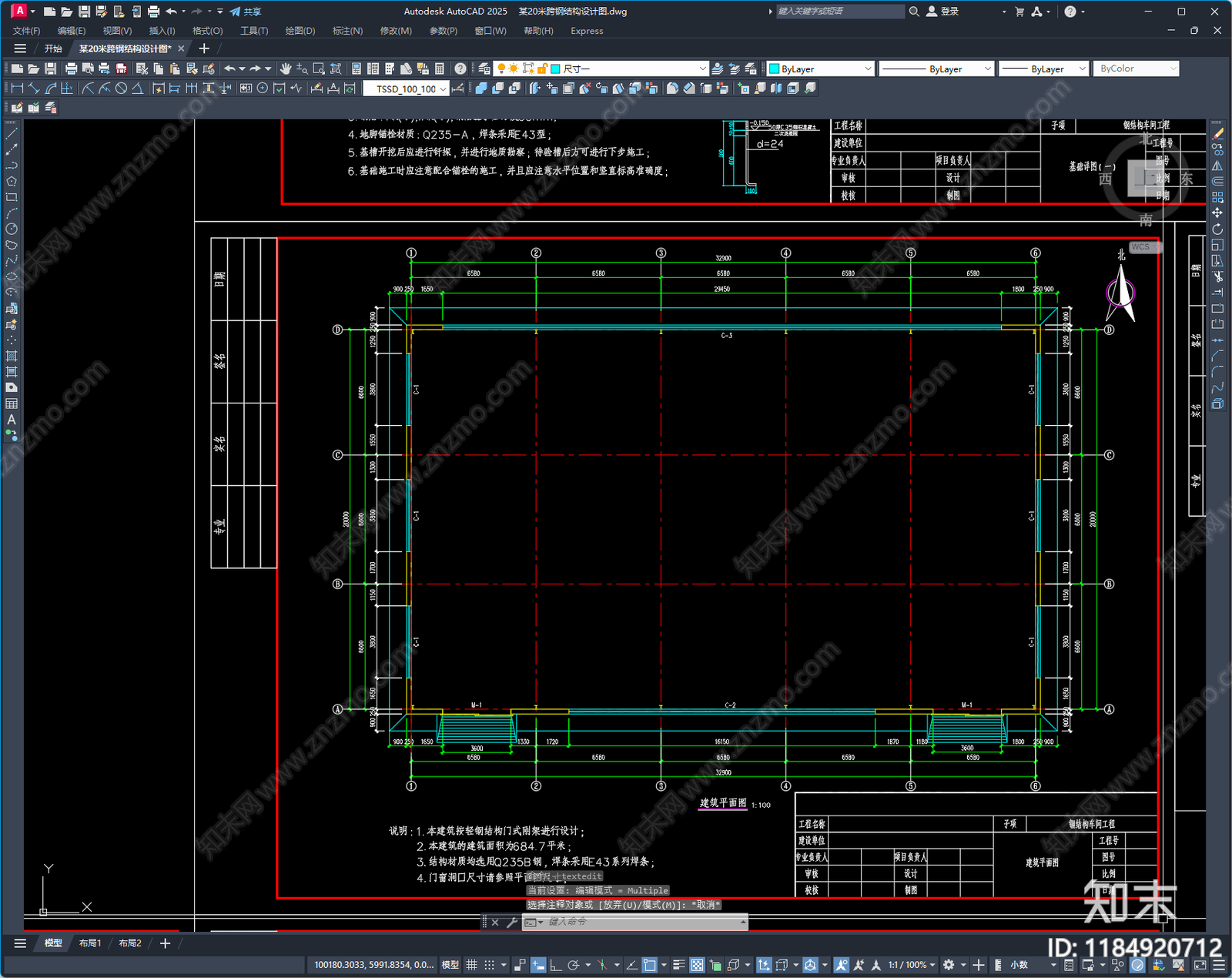The width and height of the screenshot is (1232, 978).
Task: Toggle grid display in status bar
Action: pyautogui.click(x=471, y=965)
